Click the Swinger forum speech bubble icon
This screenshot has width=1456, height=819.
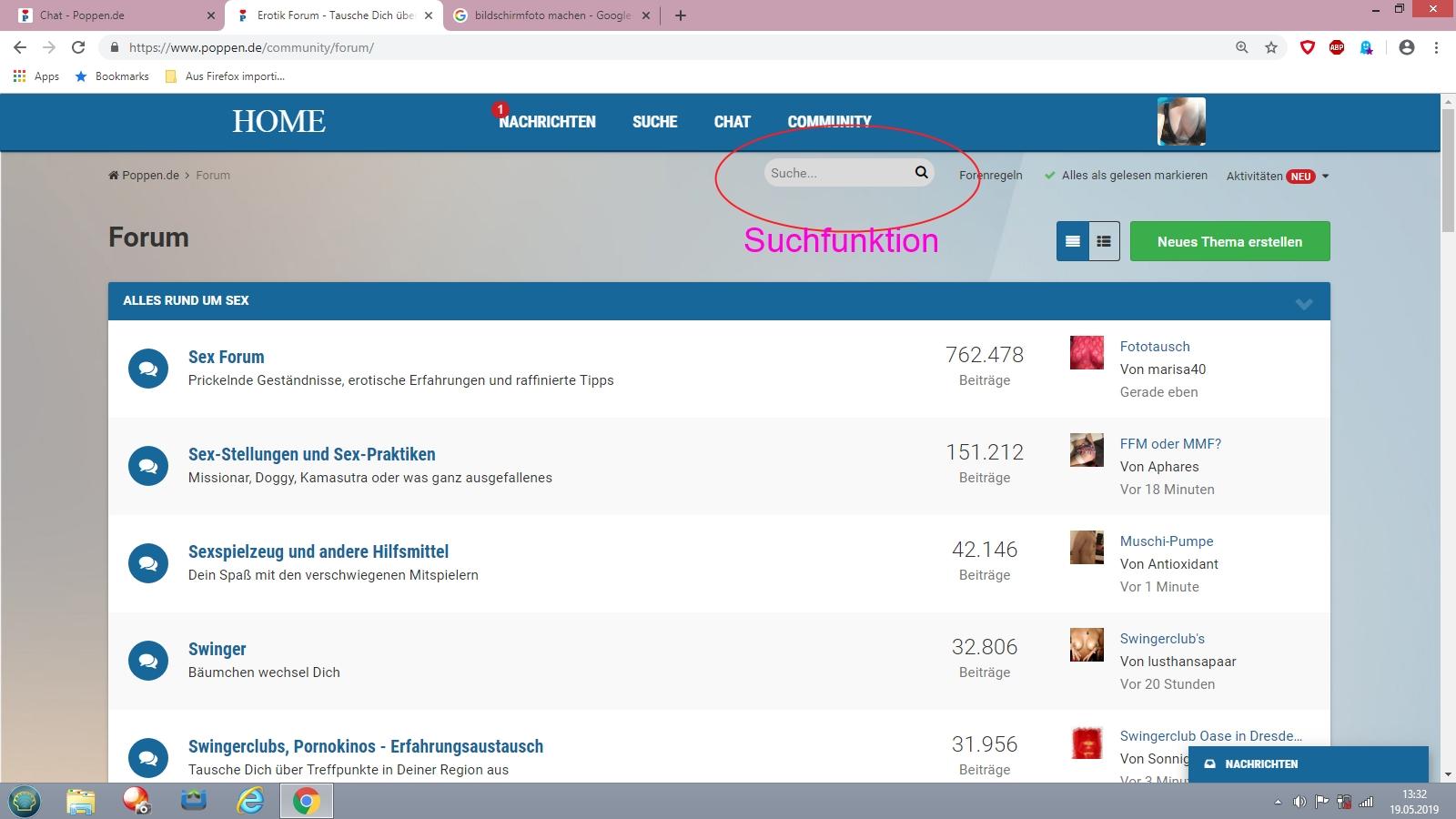pyautogui.click(x=148, y=662)
